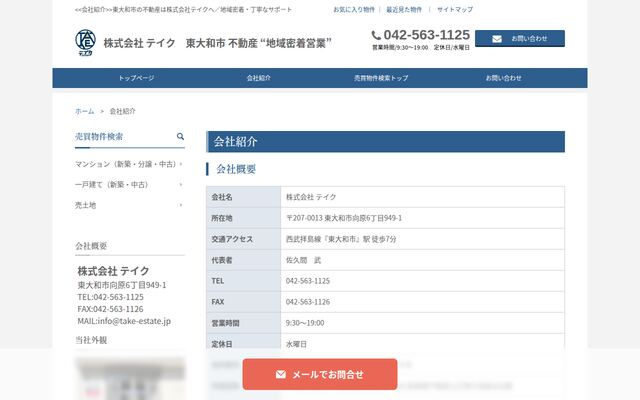Click the envelope icon in お問い合わせ header button
This screenshot has width=640, height=400.
497,39
